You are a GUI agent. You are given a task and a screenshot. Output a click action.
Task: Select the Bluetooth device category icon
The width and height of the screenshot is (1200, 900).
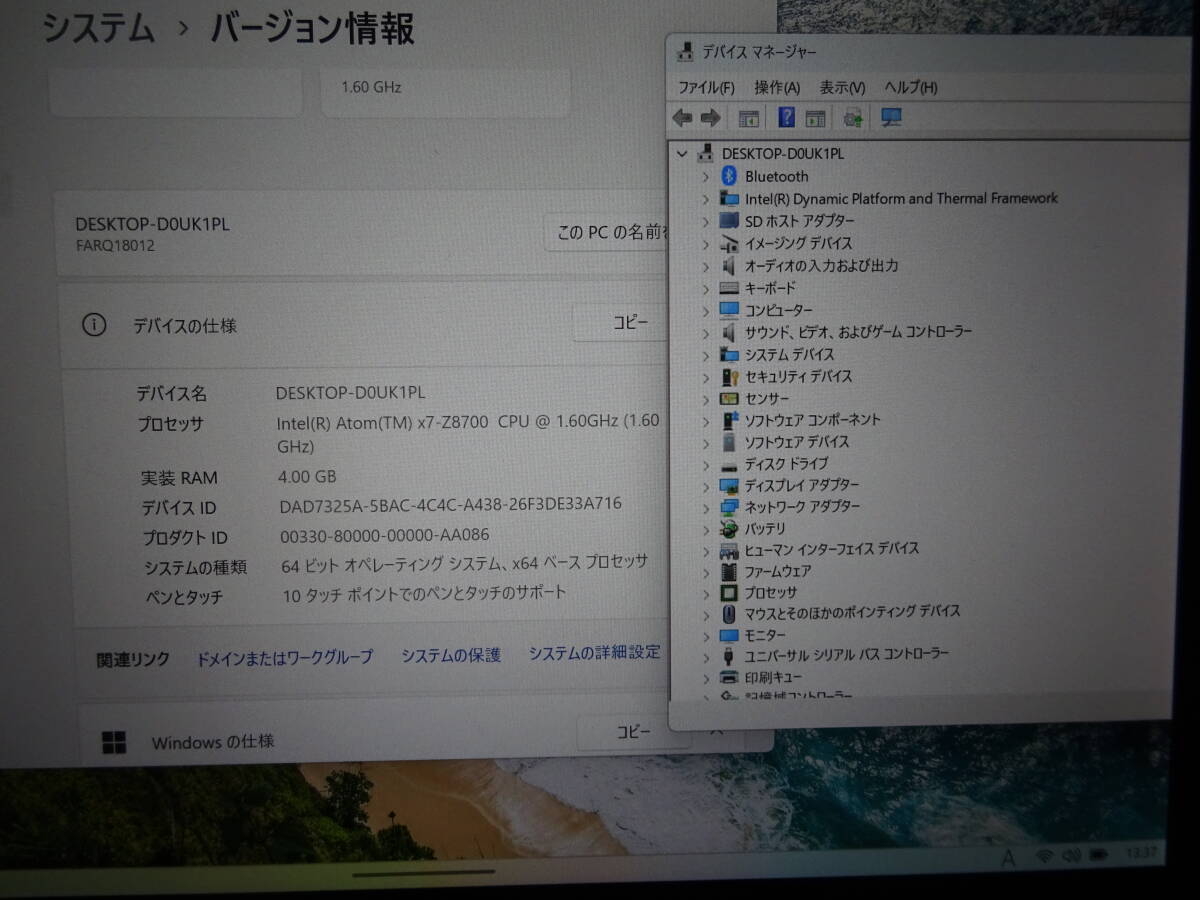pyautogui.click(x=729, y=176)
